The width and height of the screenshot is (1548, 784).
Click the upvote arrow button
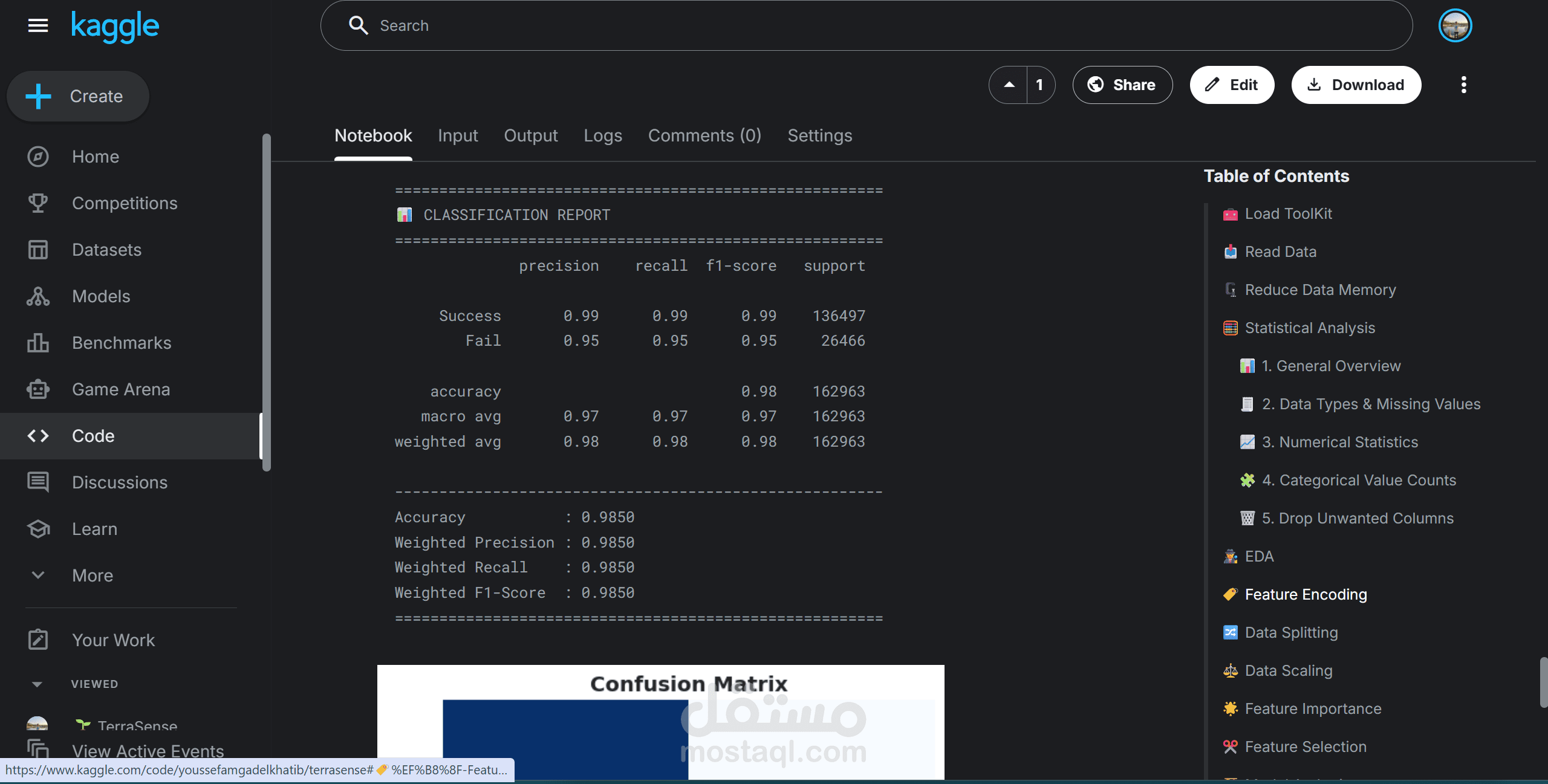pos(1009,85)
